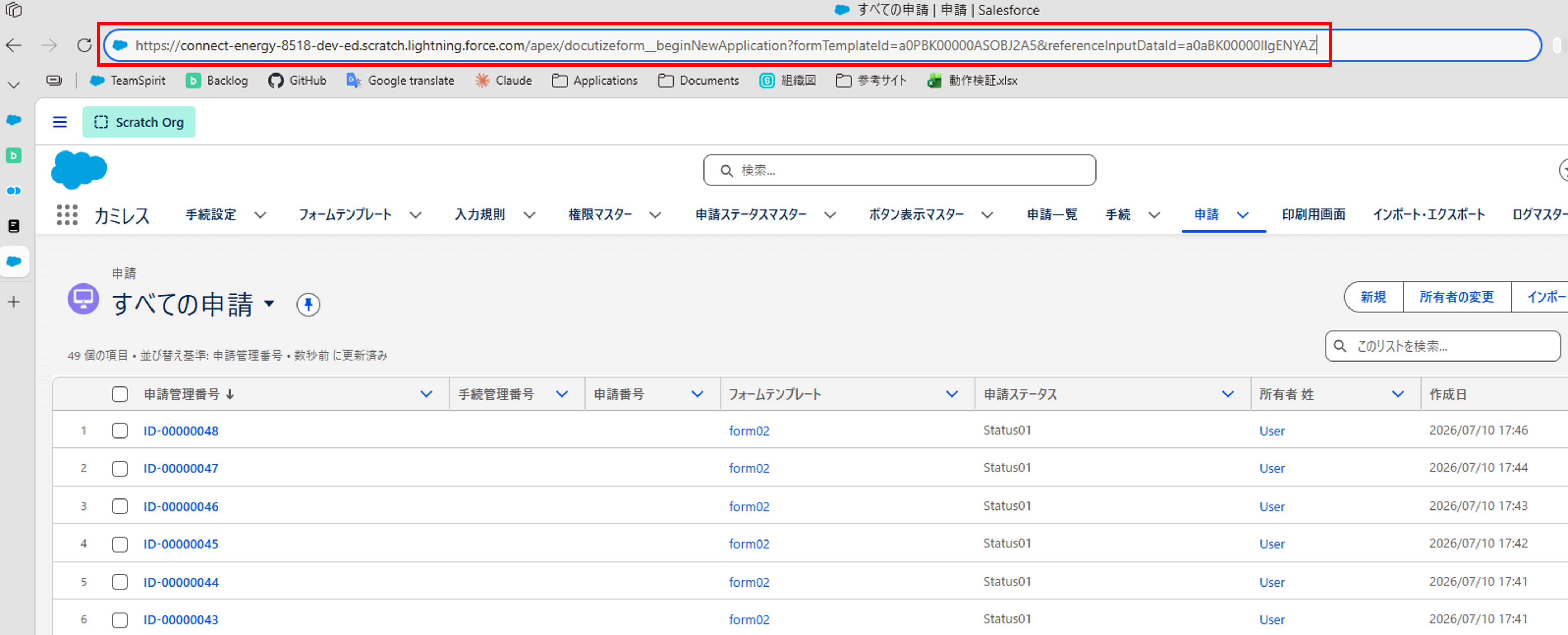Reload the current browser page
This screenshot has height=635, width=1568.
coord(84,45)
